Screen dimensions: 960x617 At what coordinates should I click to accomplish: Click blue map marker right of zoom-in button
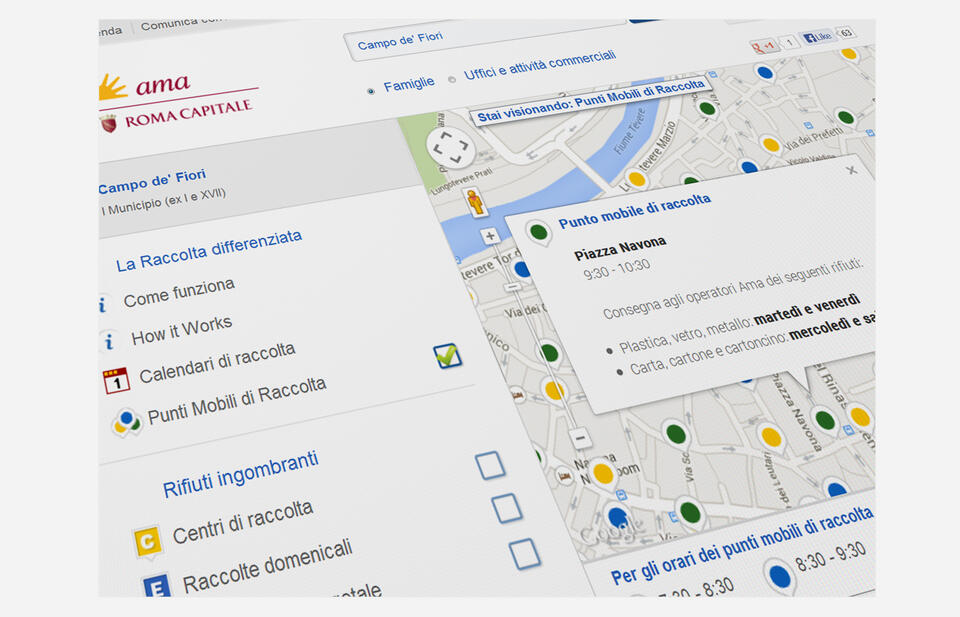click(x=522, y=269)
